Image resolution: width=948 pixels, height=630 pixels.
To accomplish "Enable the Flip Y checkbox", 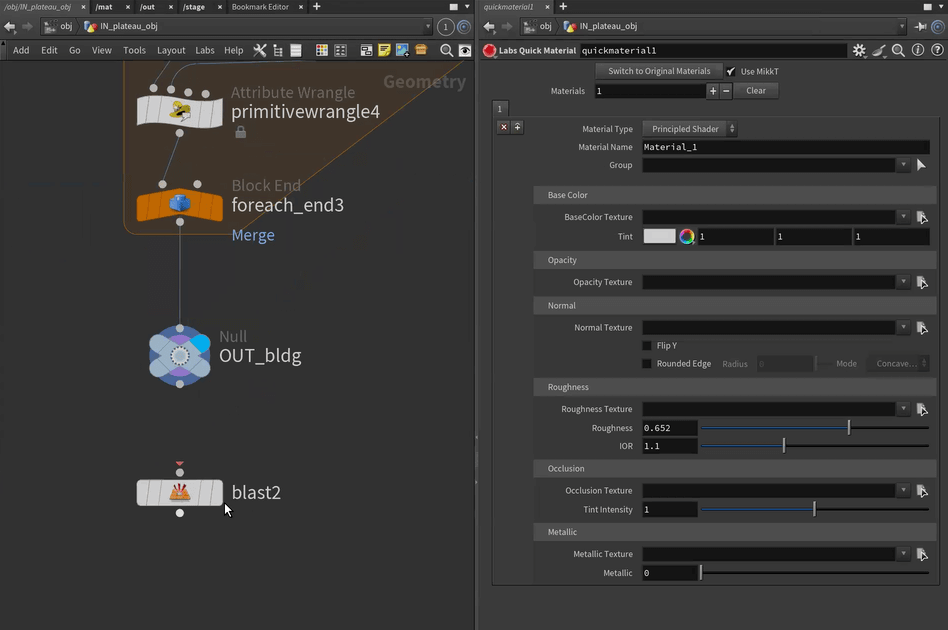I will coord(647,346).
